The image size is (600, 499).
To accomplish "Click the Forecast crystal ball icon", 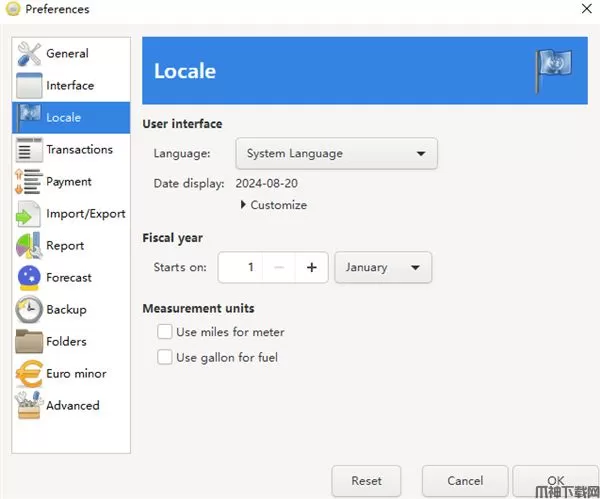I will click(29, 277).
